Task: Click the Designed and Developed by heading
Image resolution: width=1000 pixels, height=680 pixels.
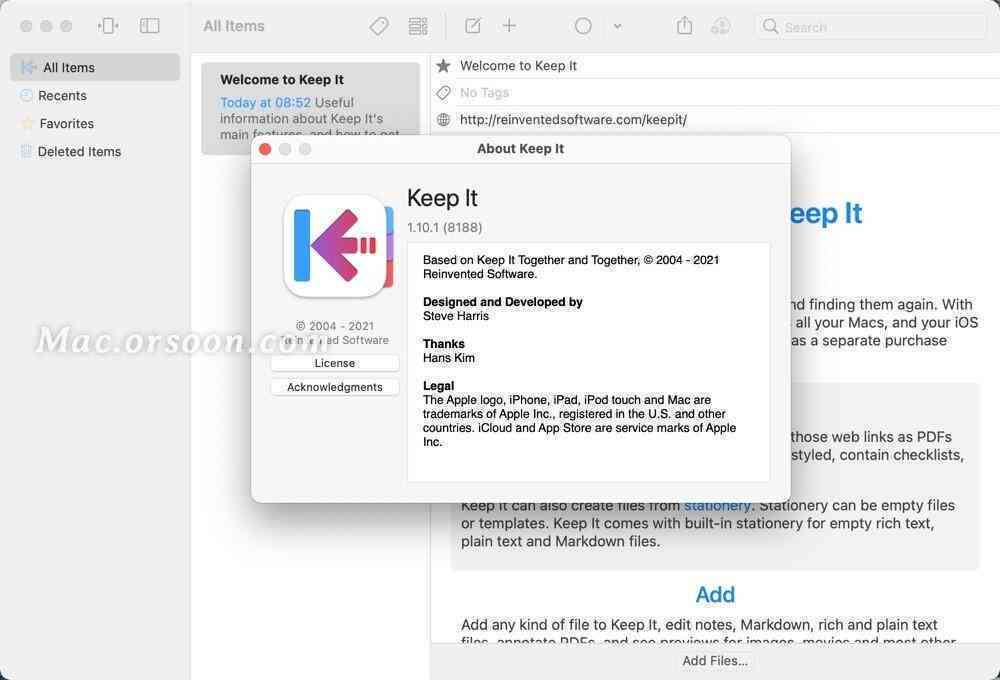Action: 503,302
